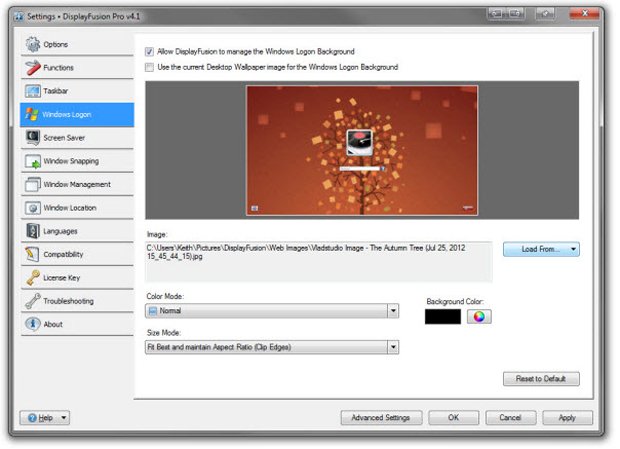Uncheck Allow DisplayFusion to manage Logon Background
620x449 pixels.
pyautogui.click(x=149, y=52)
